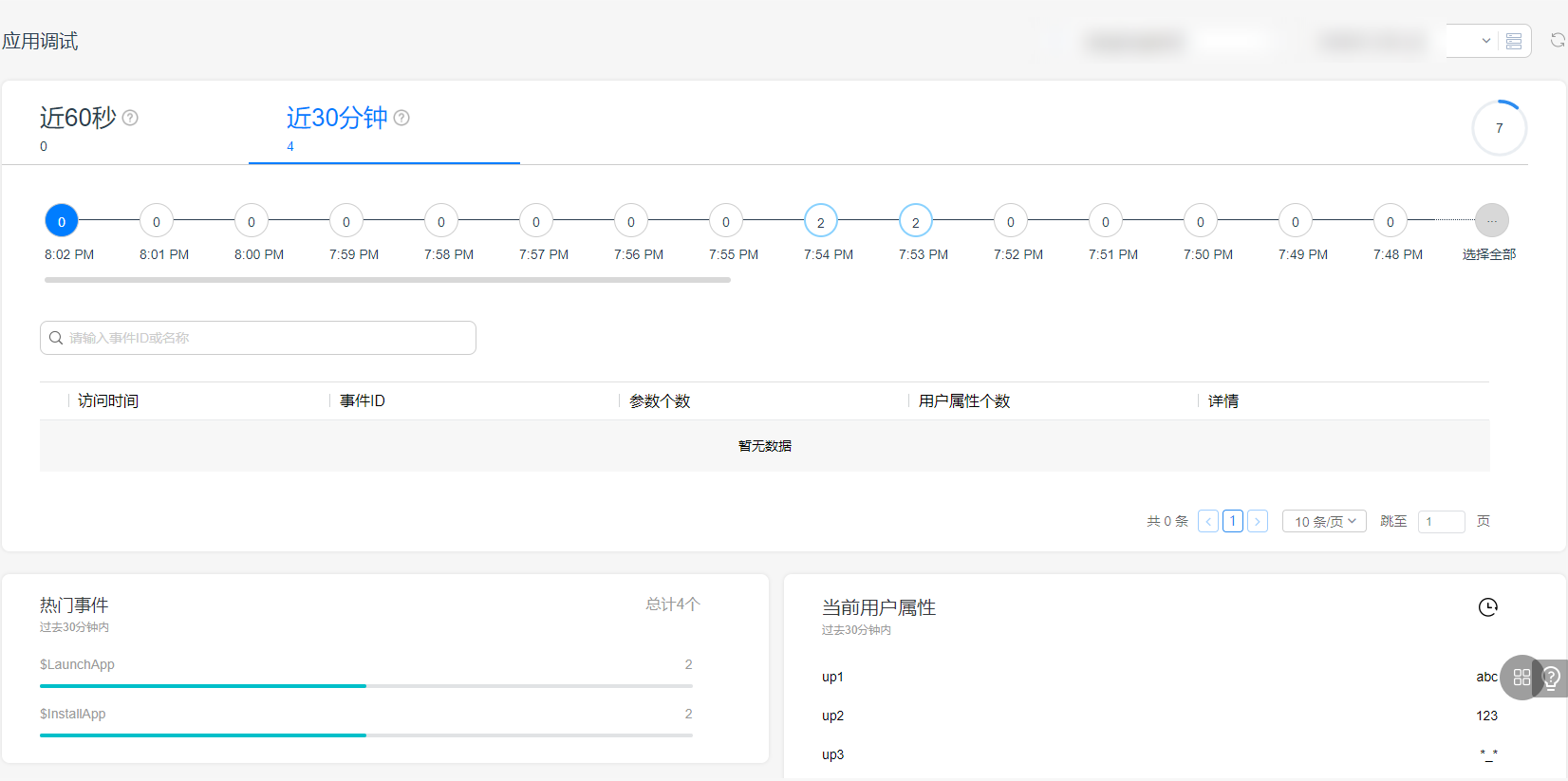
Task: Open the lightbulb help widget
Action: (1552, 678)
